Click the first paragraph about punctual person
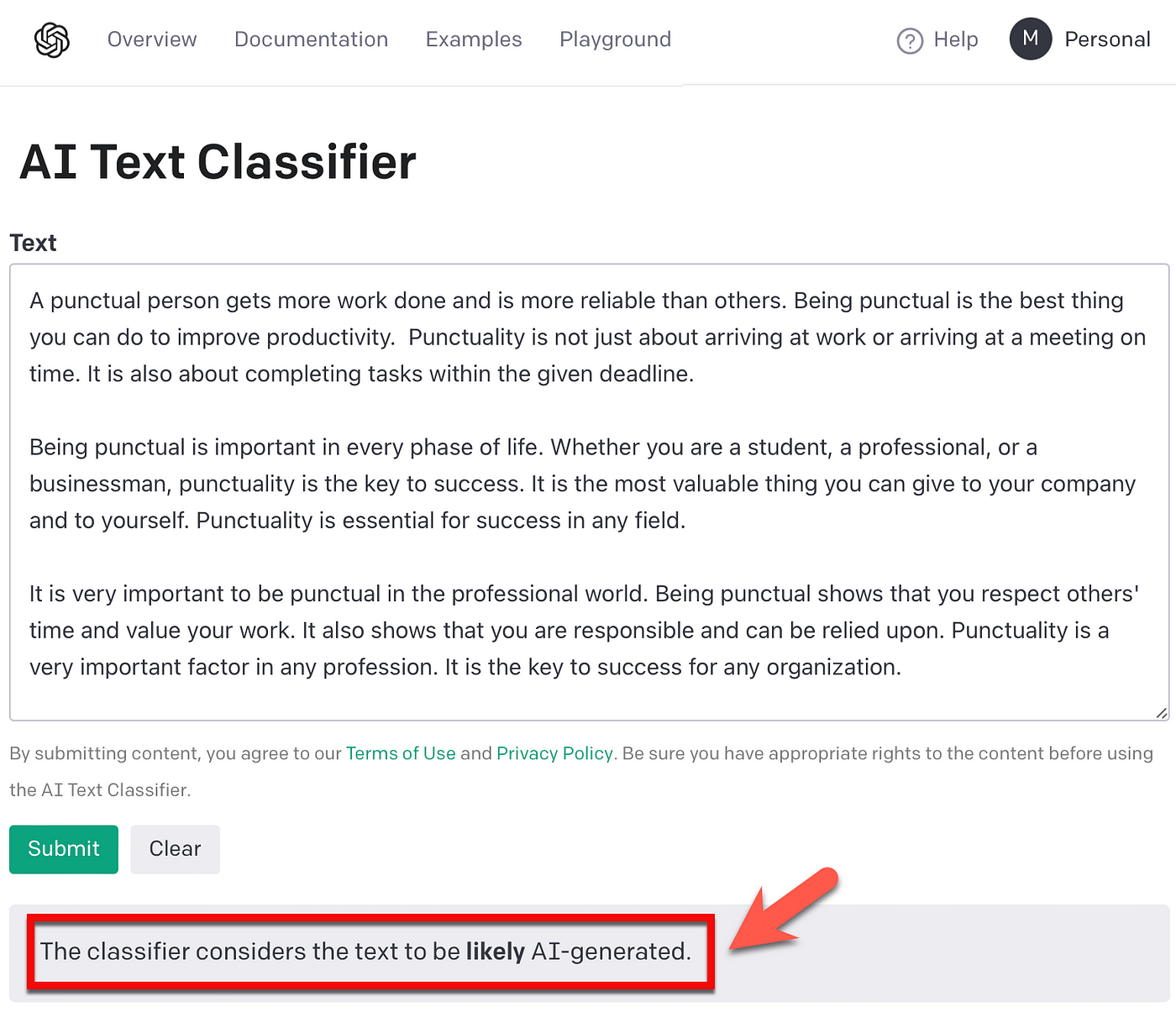Screen dimensions: 1176x1012 (587, 337)
